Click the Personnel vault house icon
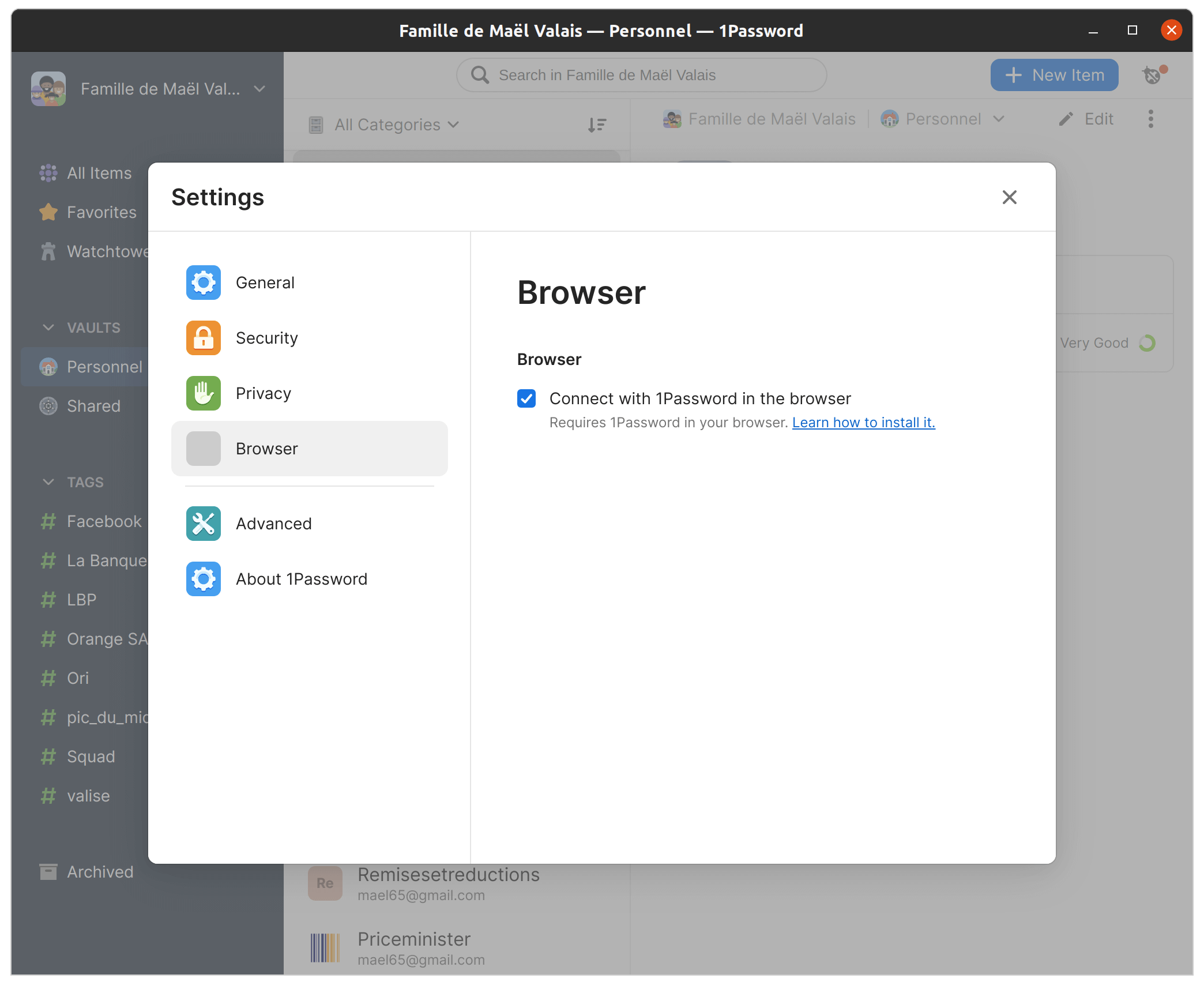1204x986 pixels. (48, 367)
